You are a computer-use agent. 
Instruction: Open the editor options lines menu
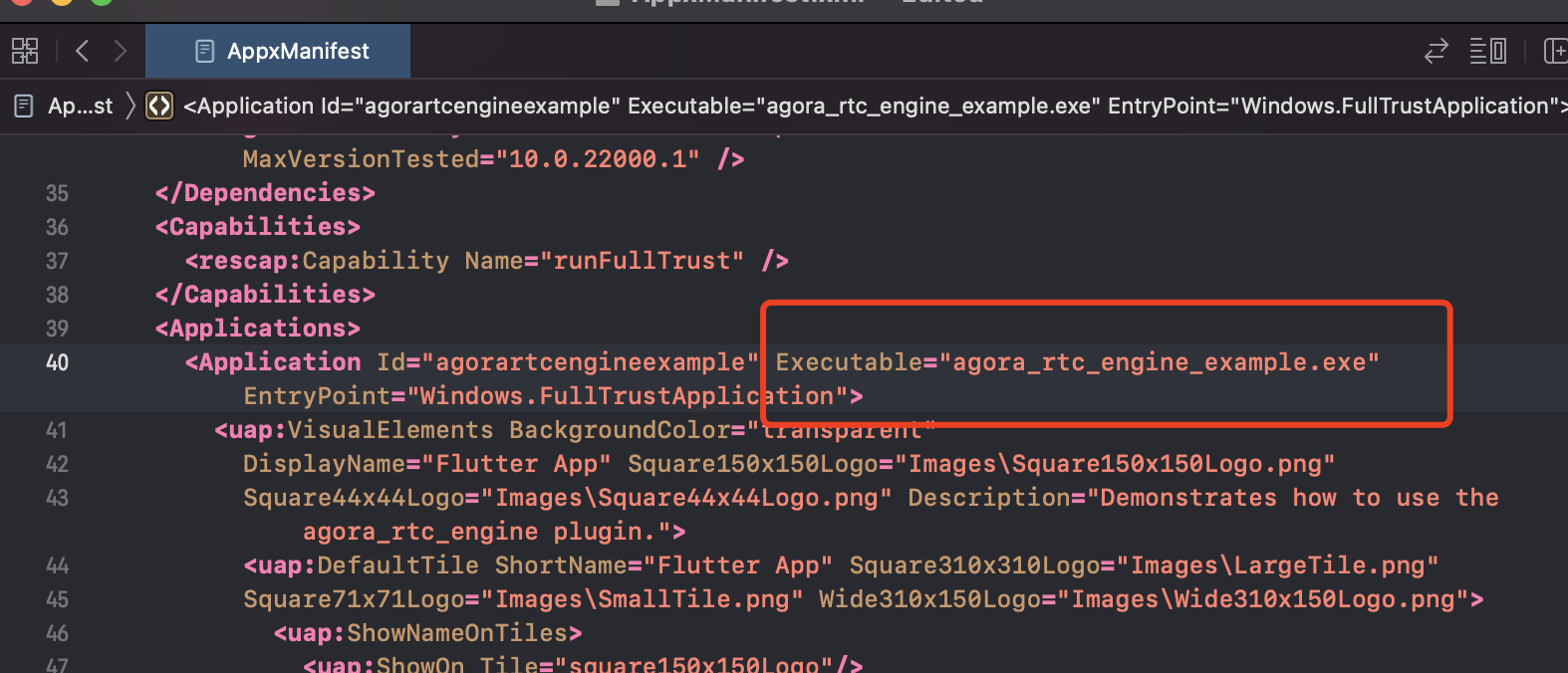coord(1487,51)
